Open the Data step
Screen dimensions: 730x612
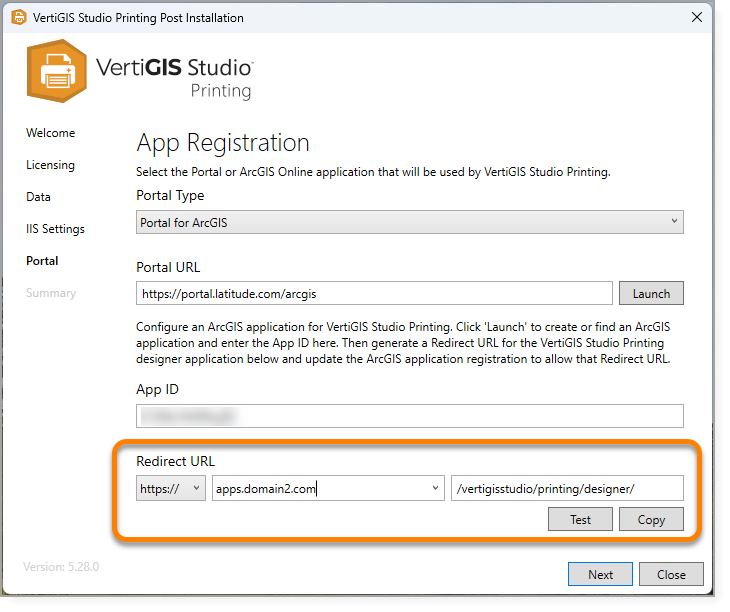coord(38,197)
